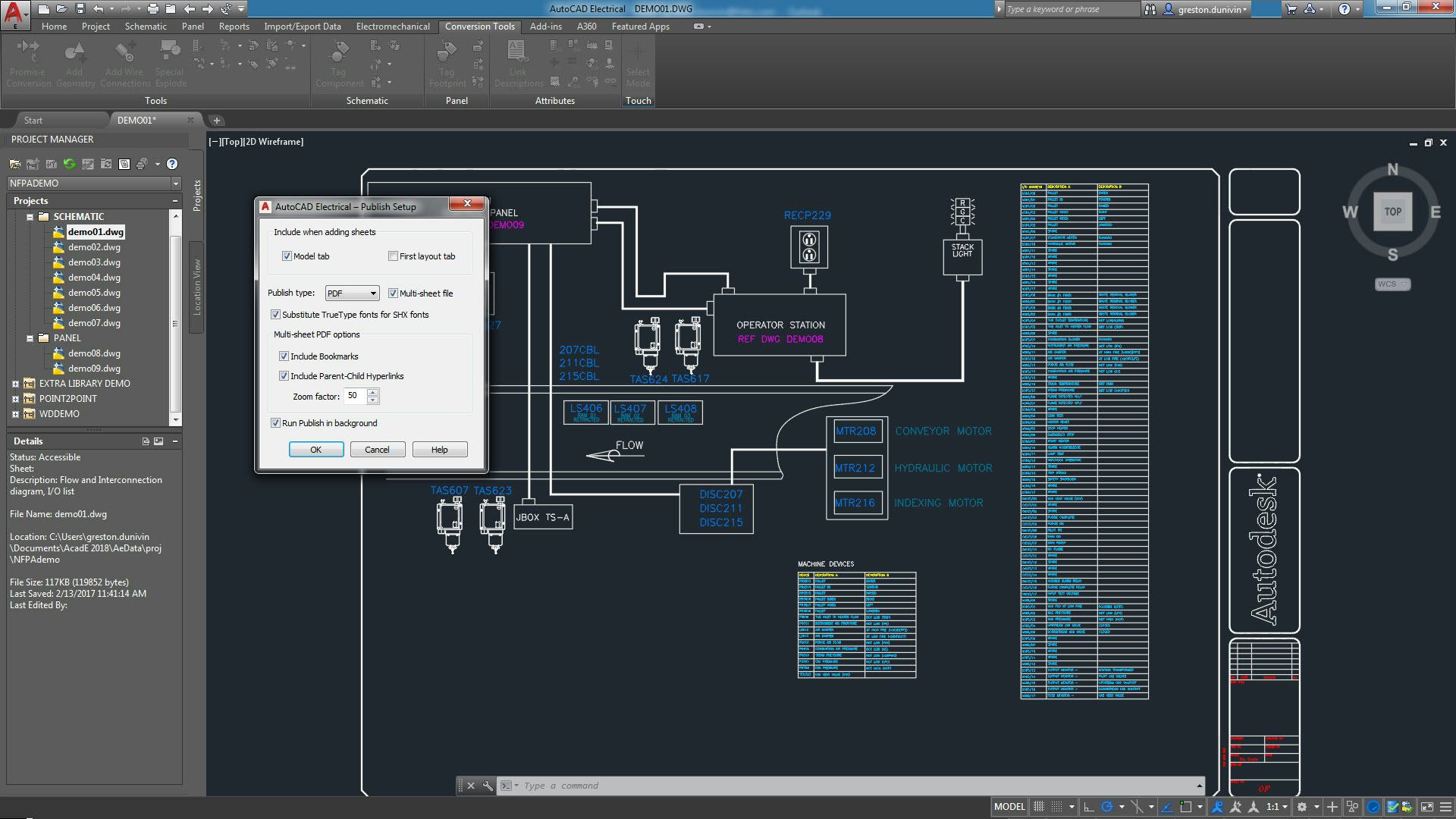Click the Project Manager refresh icon
The width and height of the screenshot is (1456, 819).
pyautogui.click(x=69, y=164)
